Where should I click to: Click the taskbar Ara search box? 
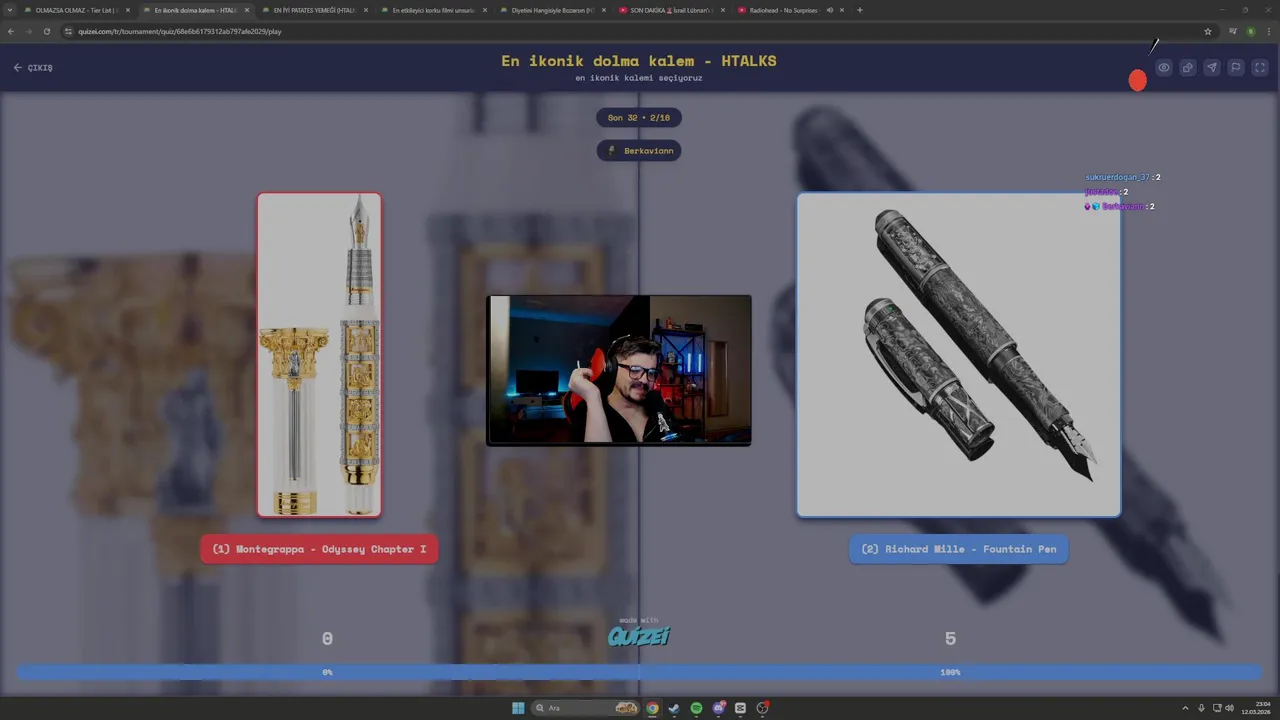point(586,708)
